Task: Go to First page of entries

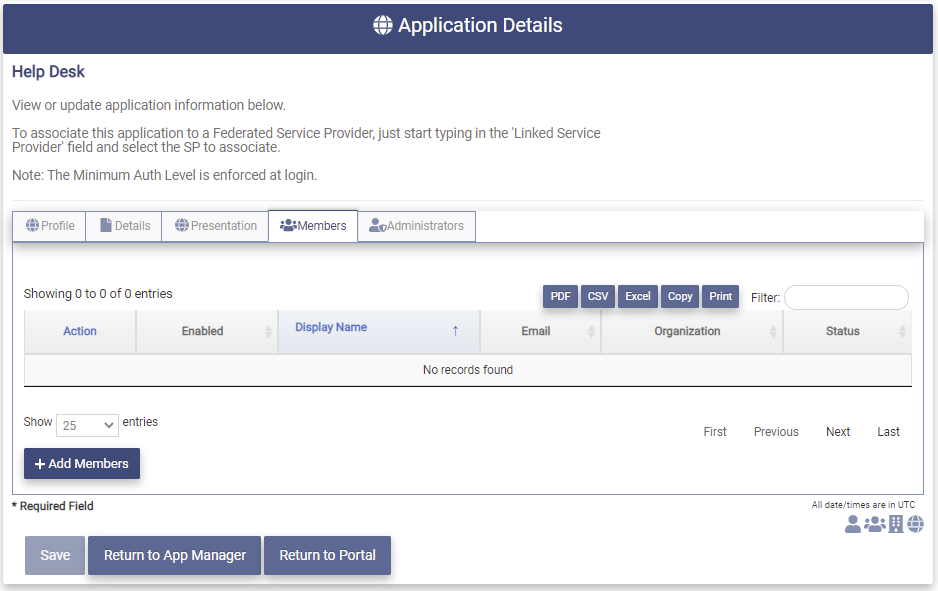Action: [x=715, y=432]
